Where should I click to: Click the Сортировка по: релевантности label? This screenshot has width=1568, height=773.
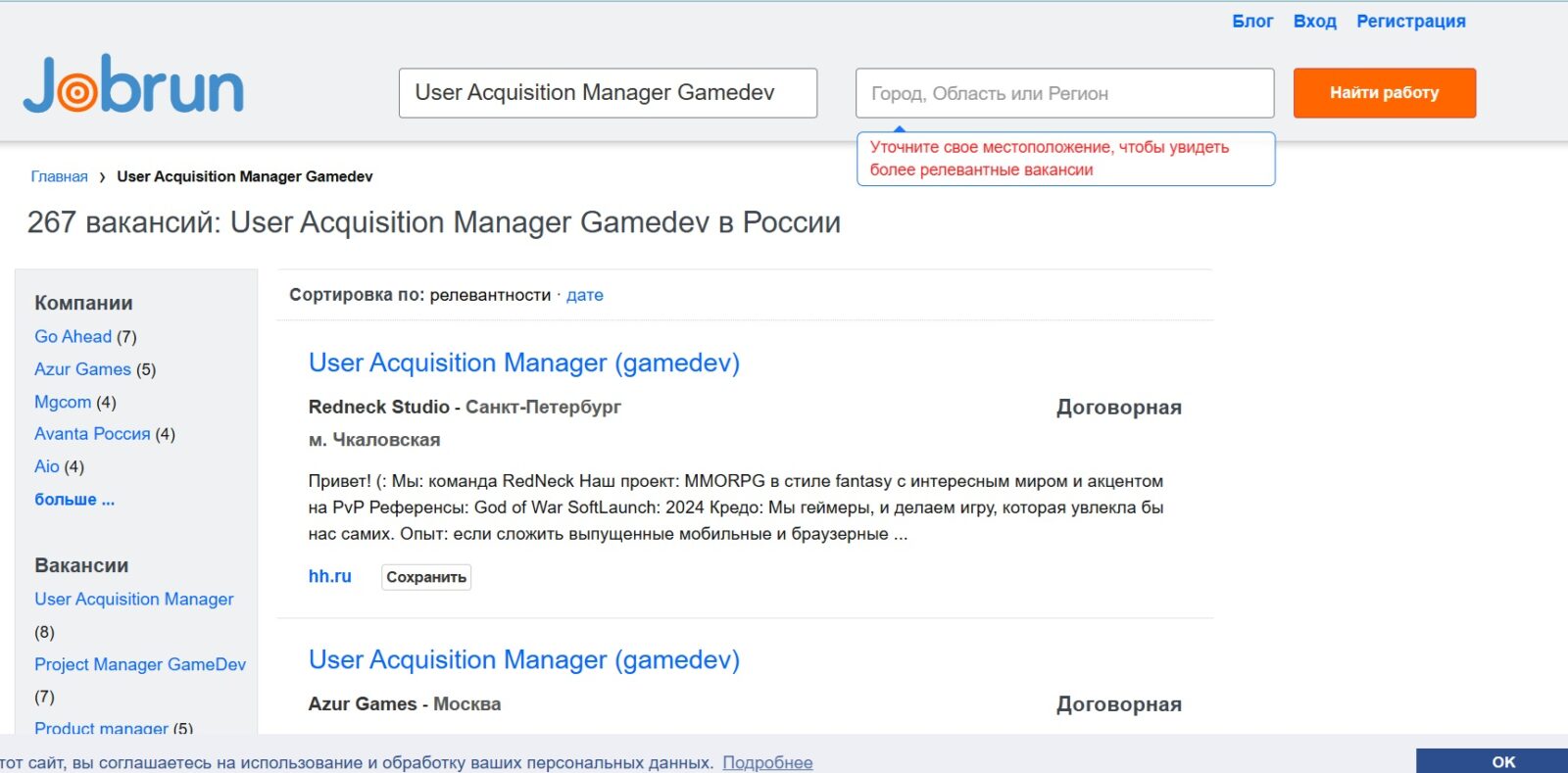pyautogui.click(x=419, y=295)
